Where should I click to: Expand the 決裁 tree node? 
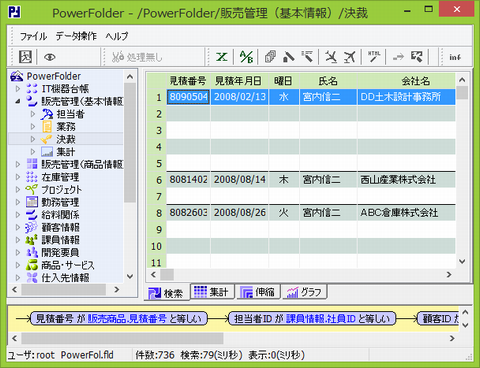pos(33,139)
